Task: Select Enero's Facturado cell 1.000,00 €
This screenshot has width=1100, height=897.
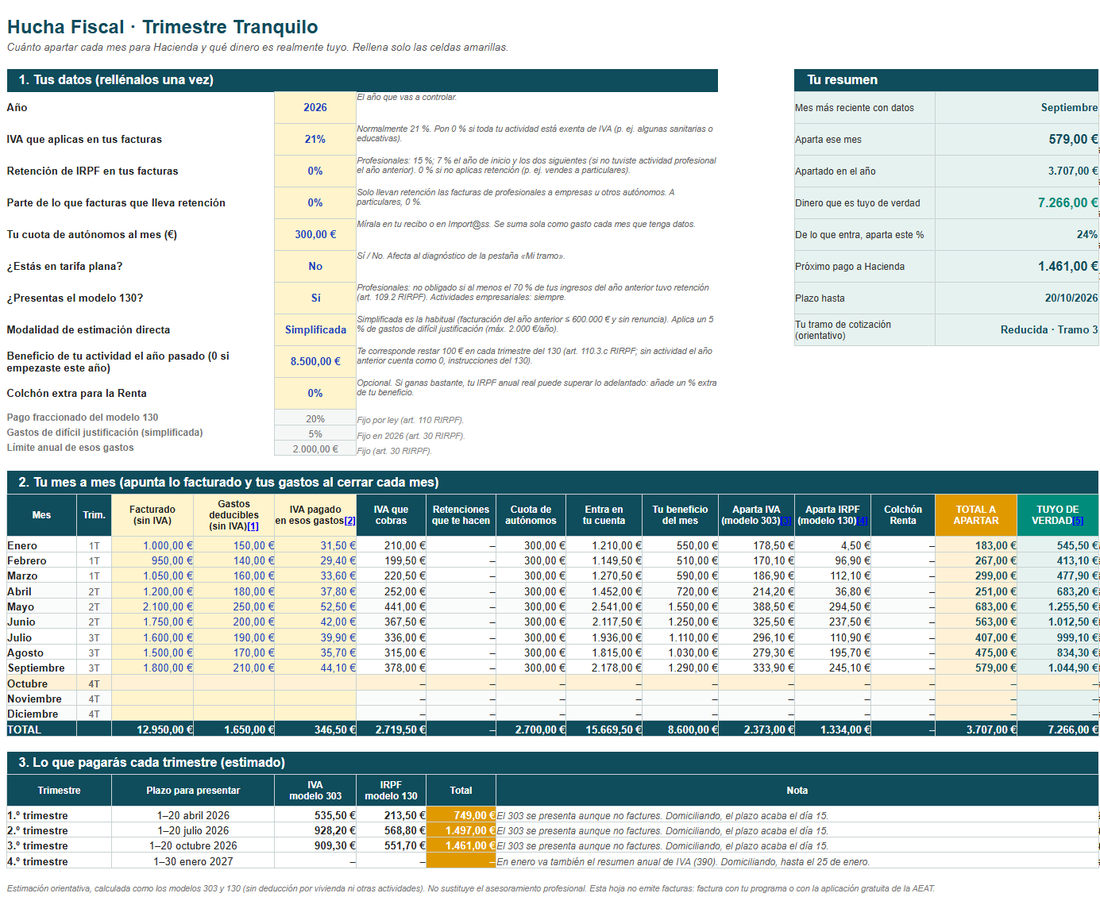Action: coord(152,546)
